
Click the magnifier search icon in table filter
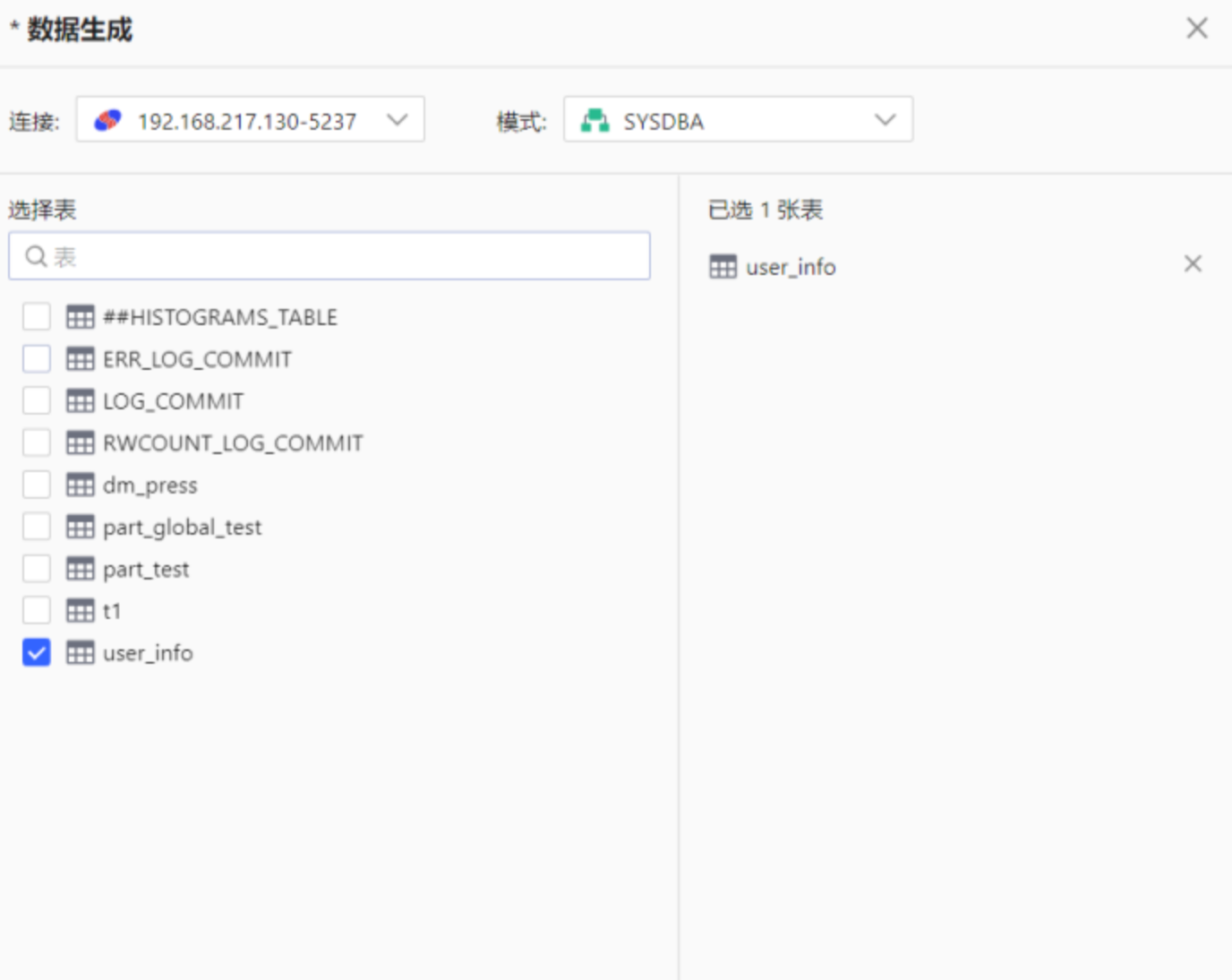point(36,257)
